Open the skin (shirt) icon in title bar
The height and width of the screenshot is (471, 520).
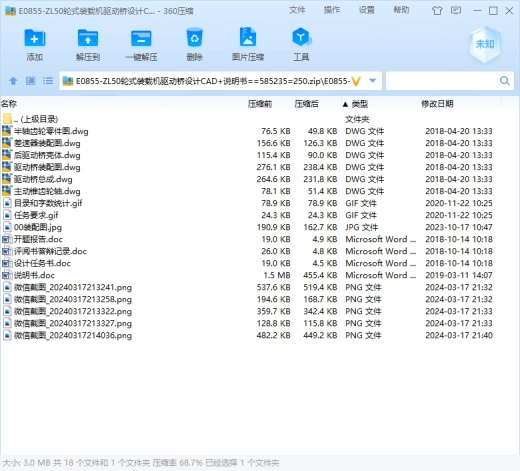click(x=437, y=11)
